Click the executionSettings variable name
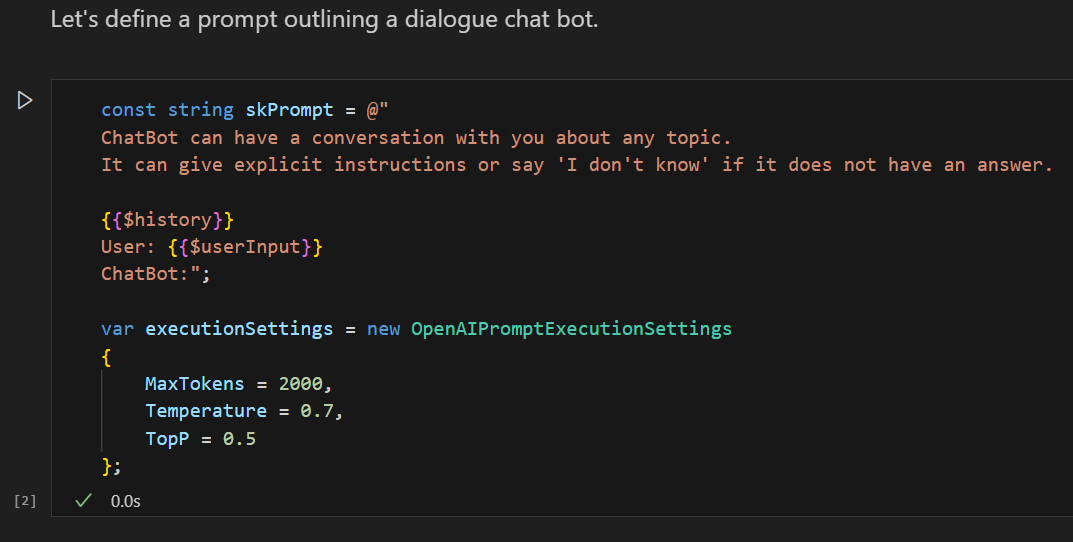The height and width of the screenshot is (542, 1073). point(239,328)
